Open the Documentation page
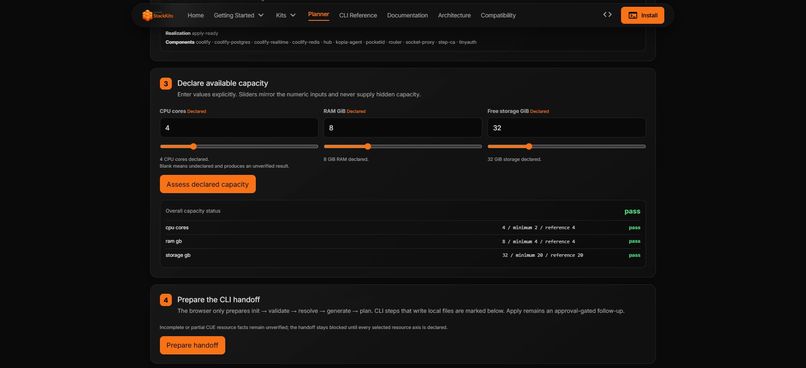806x368 pixels. [407, 15]
